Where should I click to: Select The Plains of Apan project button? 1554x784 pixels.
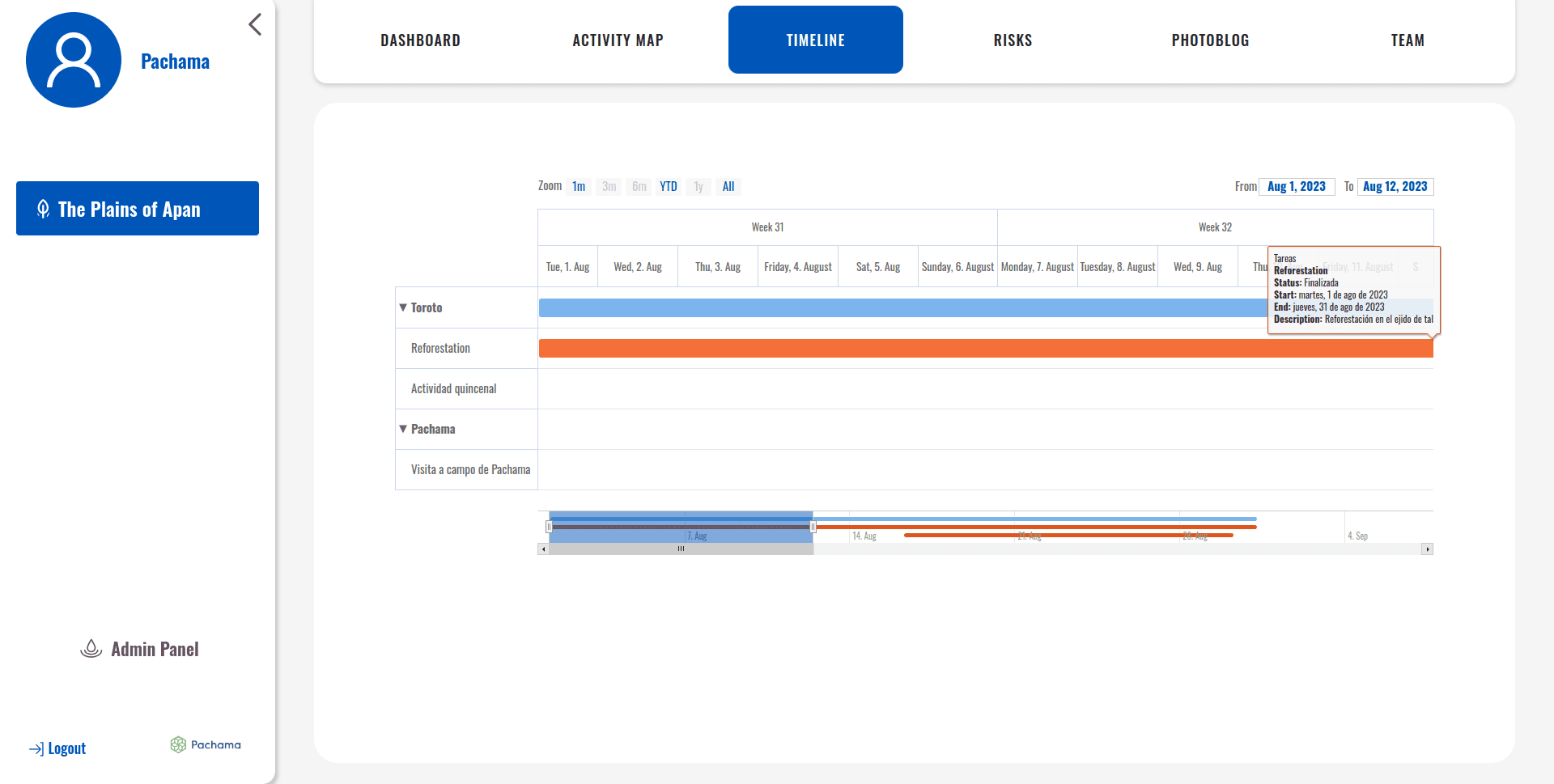click(138, 209)
